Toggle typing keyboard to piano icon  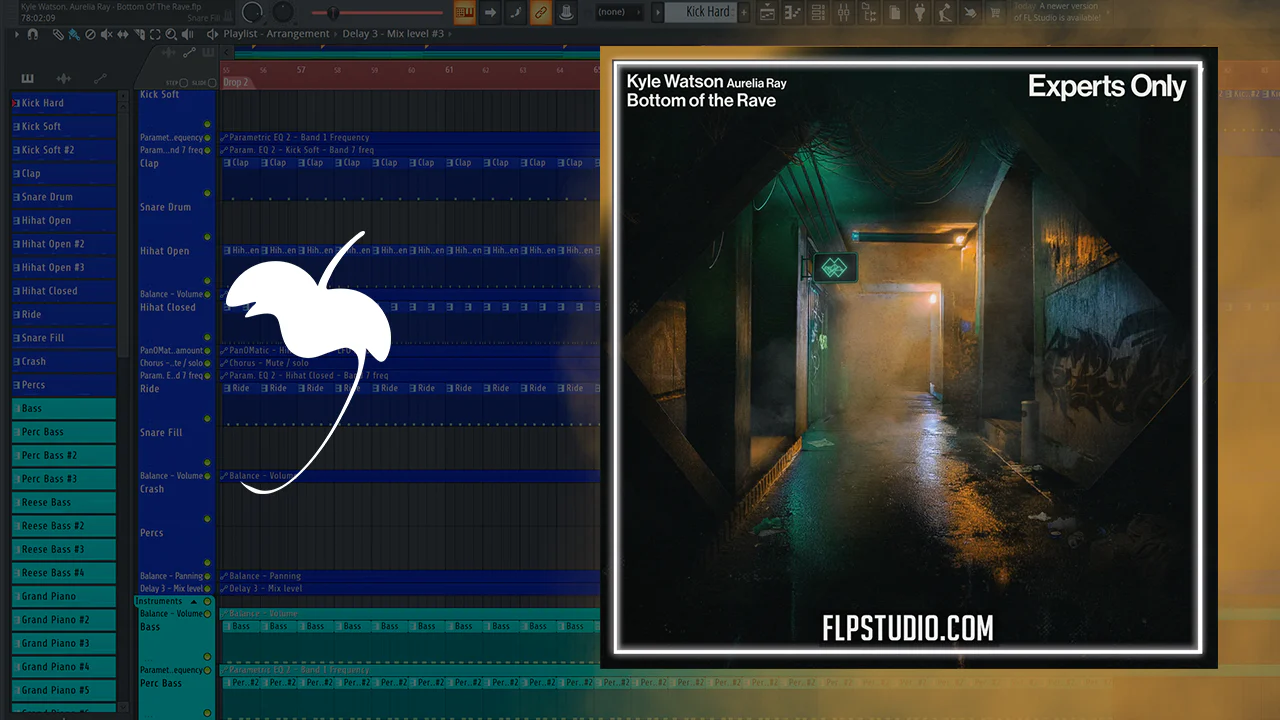coord(464,12)
